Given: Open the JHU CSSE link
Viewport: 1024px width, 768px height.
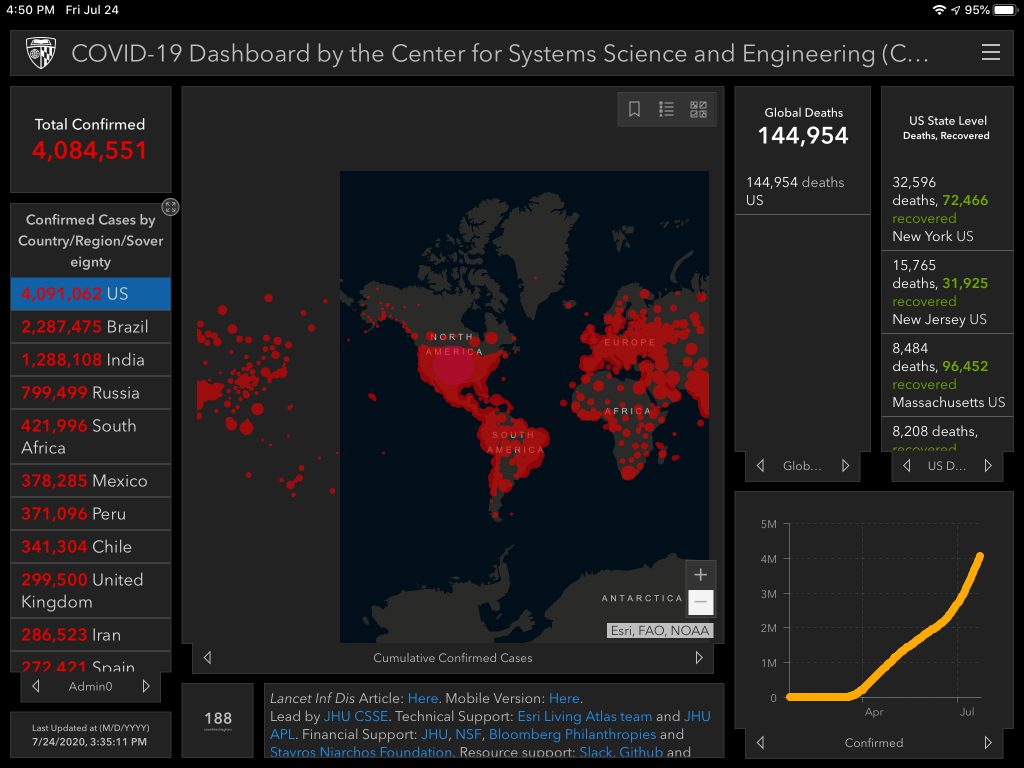Looking at the screenshot, I should [357, 717].
